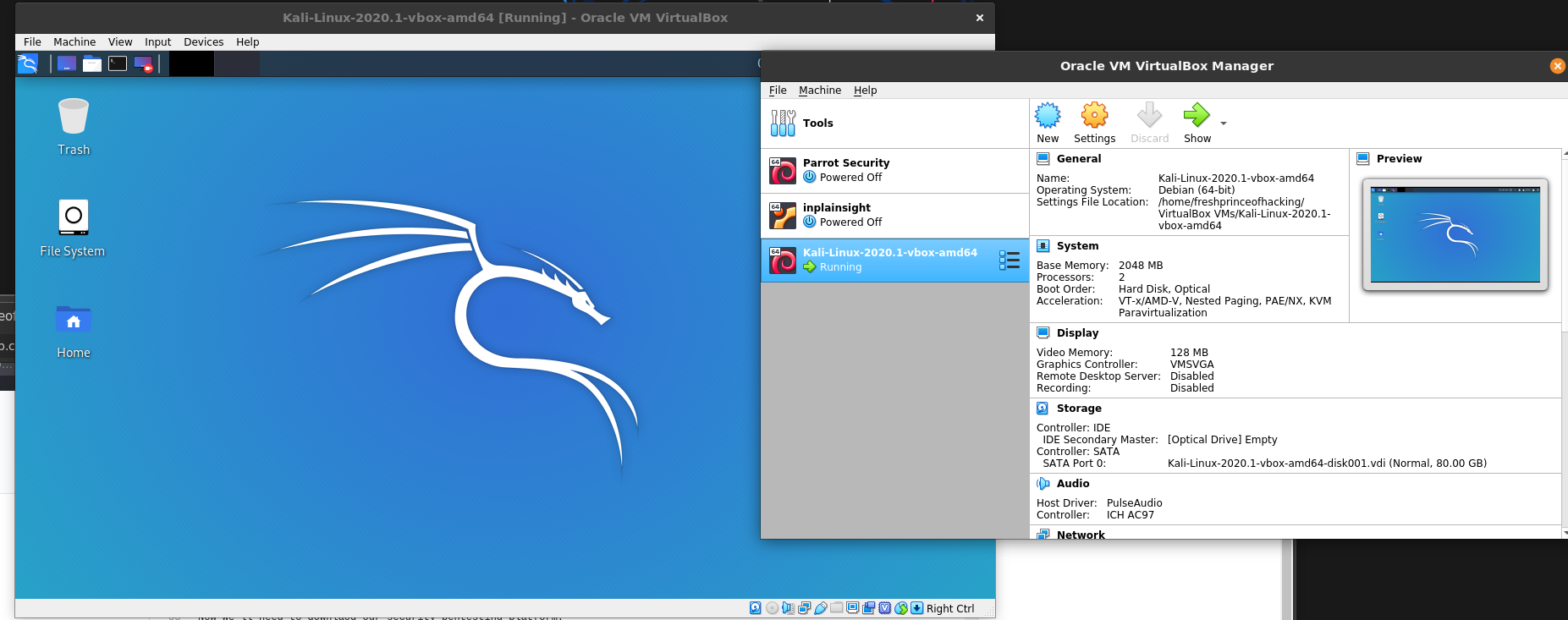
Task: Open the Trash icon on the Kali desktop
Action: (74, 127)
